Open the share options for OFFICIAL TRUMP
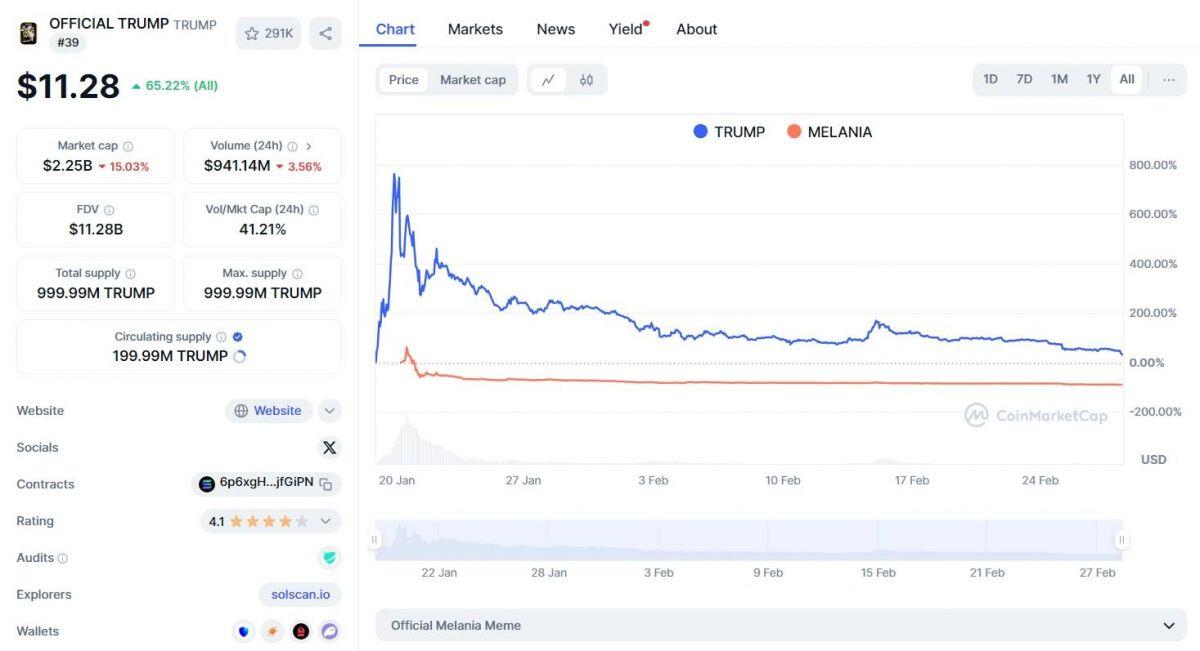 point(325,33)
